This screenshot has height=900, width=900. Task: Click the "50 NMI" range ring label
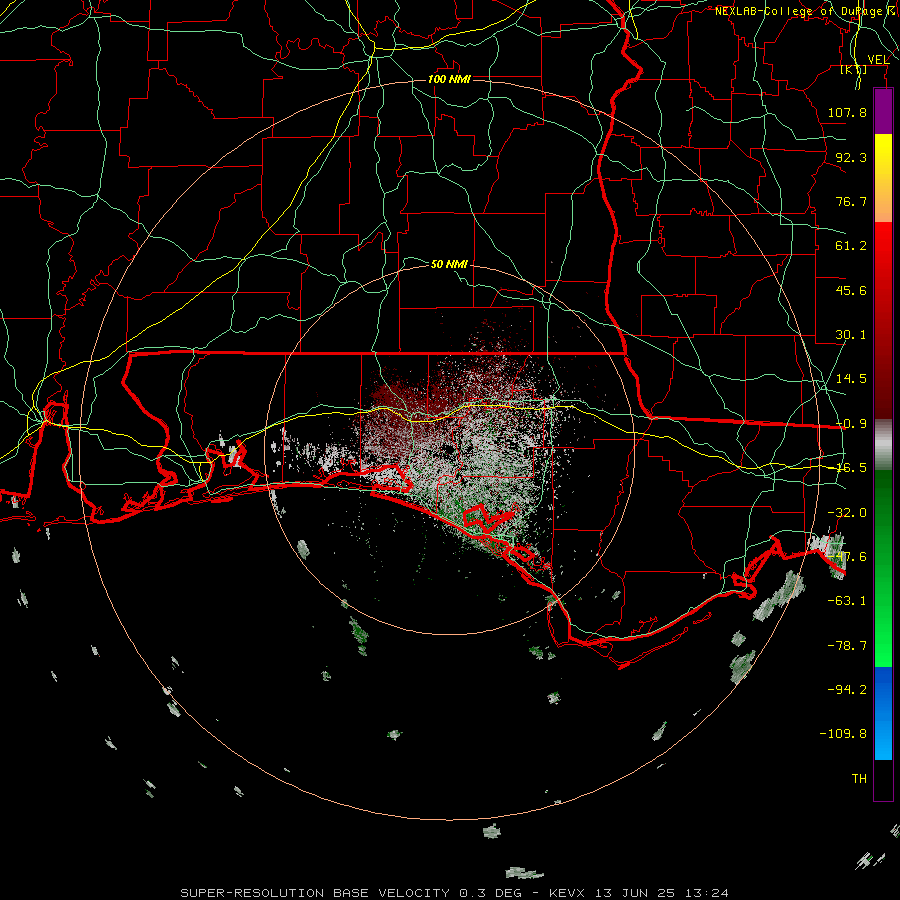tap(449, 264)
